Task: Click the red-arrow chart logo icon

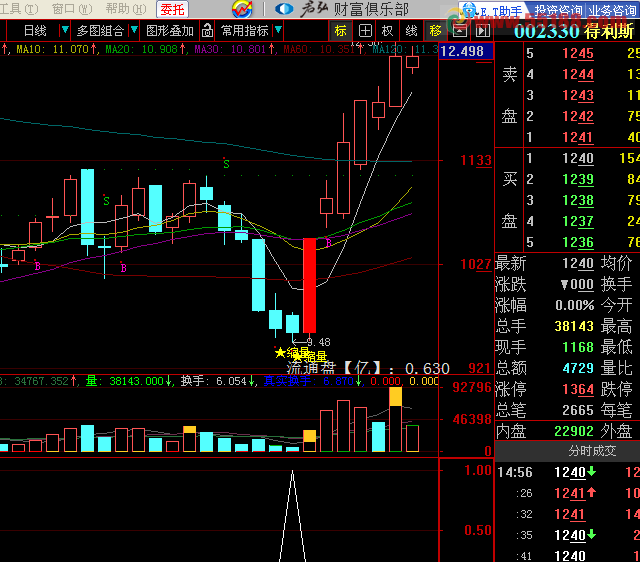Action: point(242,9)
